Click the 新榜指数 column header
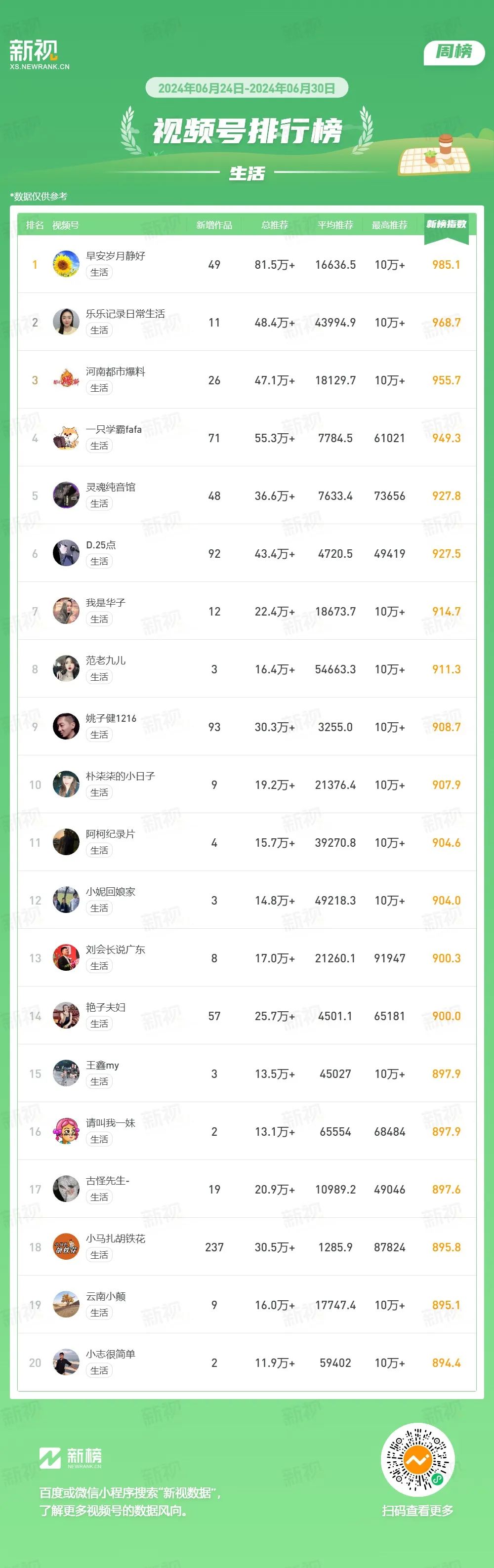The width and height of the screenshot is (494, 1568). (447, 225)
